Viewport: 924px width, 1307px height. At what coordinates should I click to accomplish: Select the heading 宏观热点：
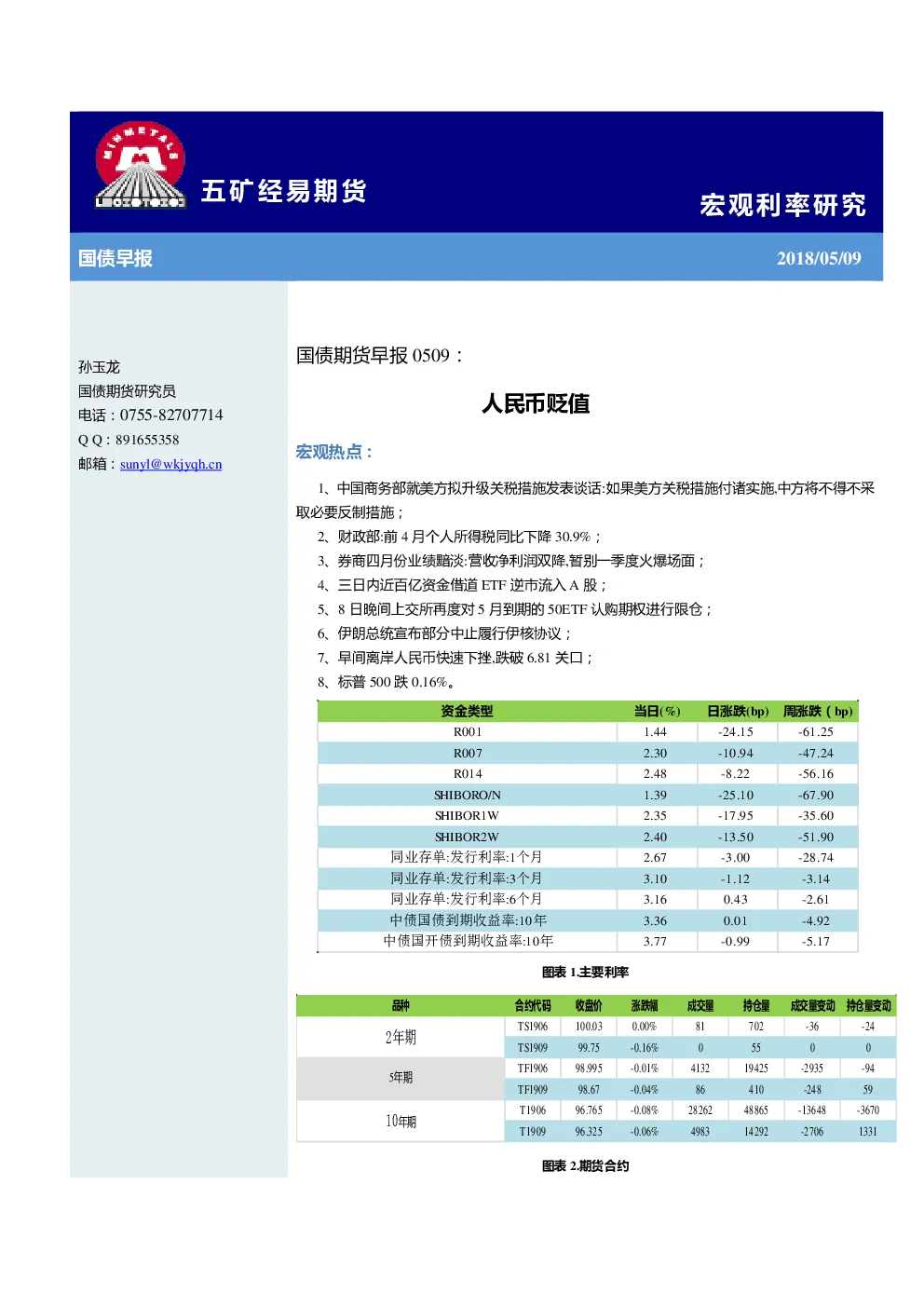(x=335, y=452)
